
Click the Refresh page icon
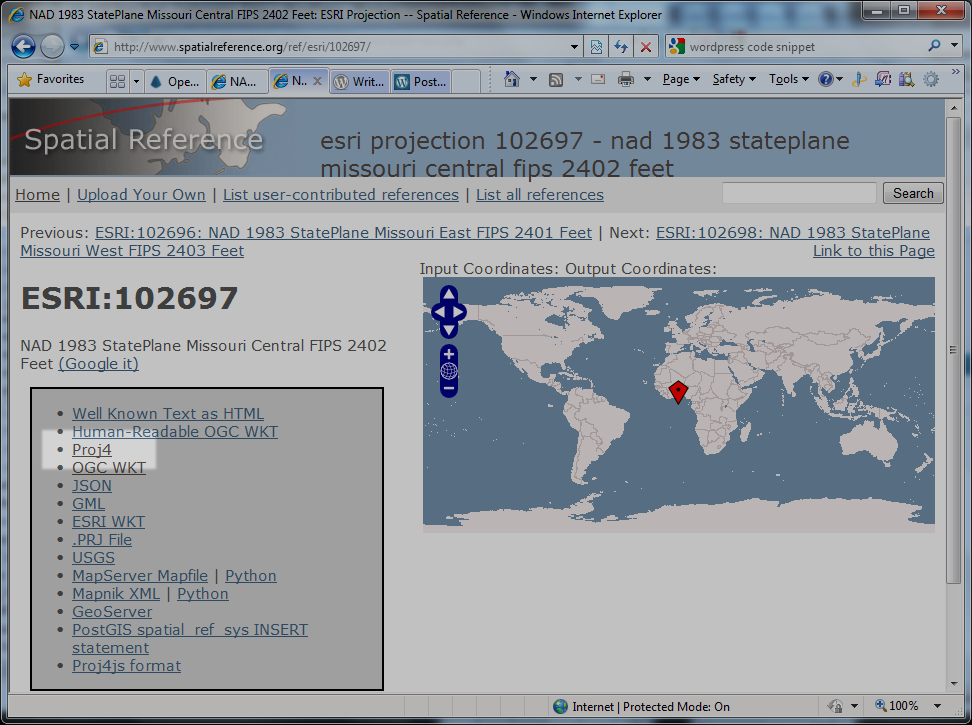point(621,46)
